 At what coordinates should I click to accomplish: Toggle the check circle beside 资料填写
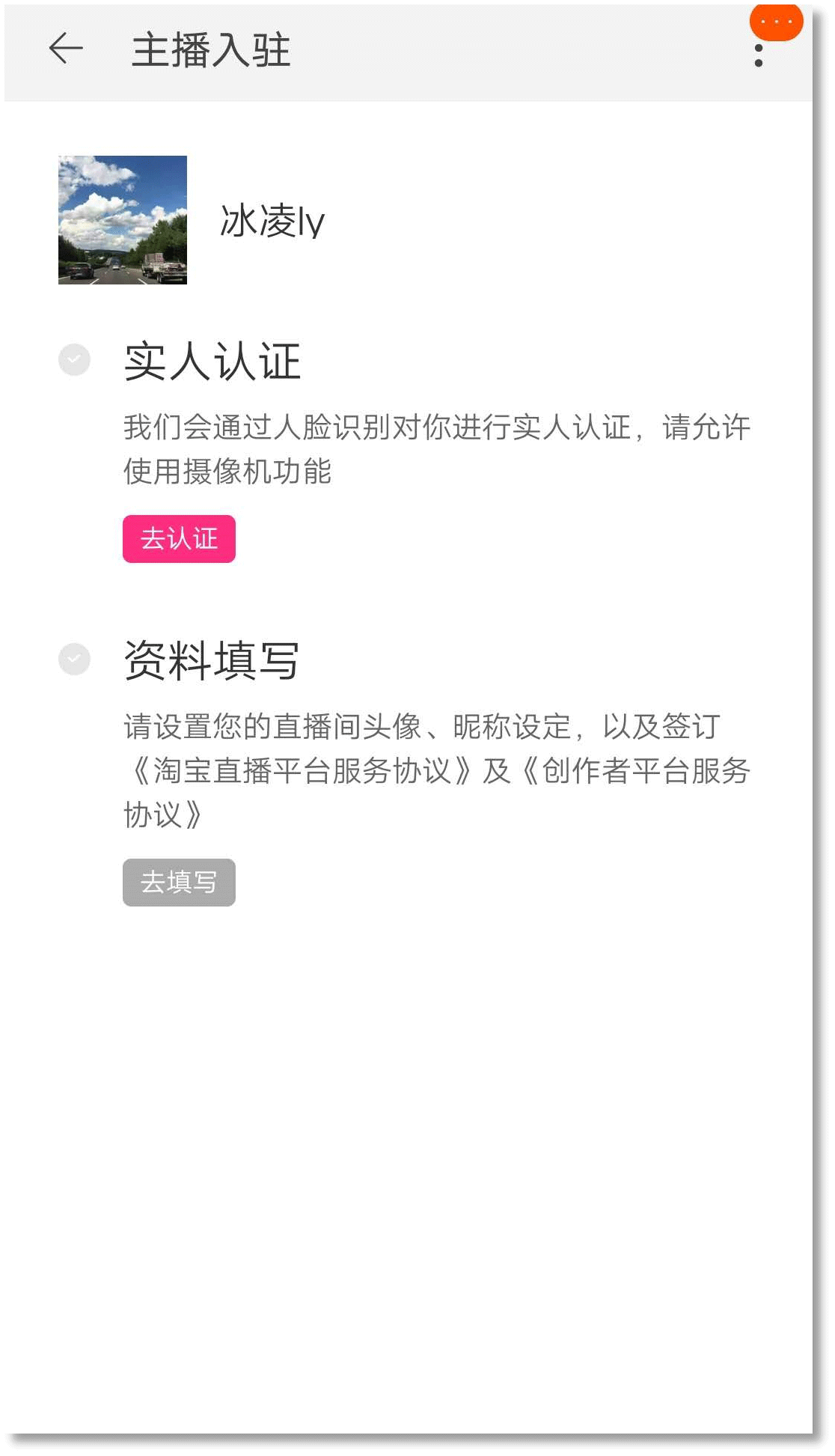74,660
